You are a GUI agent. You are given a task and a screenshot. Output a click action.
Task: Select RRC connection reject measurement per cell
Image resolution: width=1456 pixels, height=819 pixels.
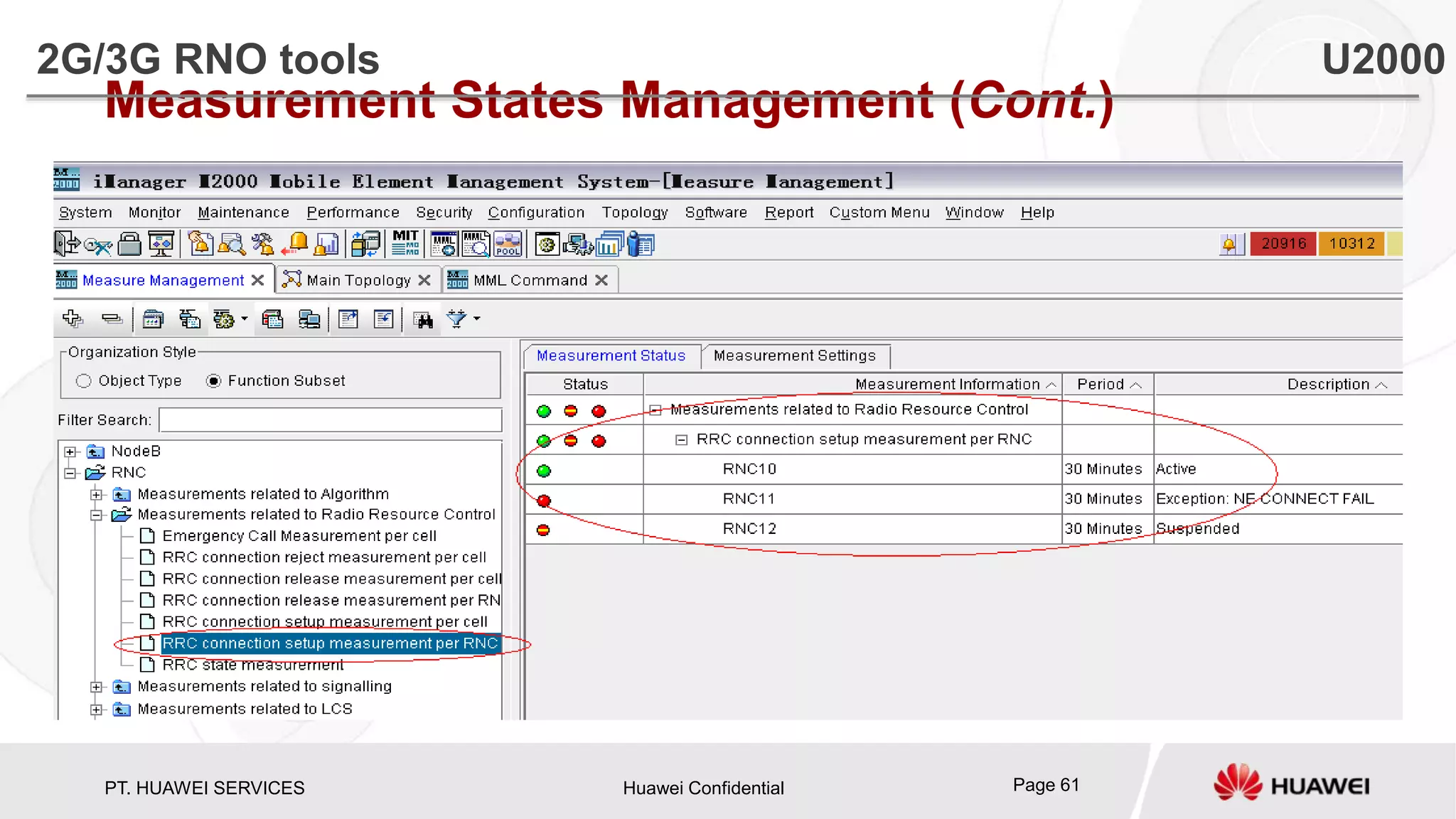(324, 557)
